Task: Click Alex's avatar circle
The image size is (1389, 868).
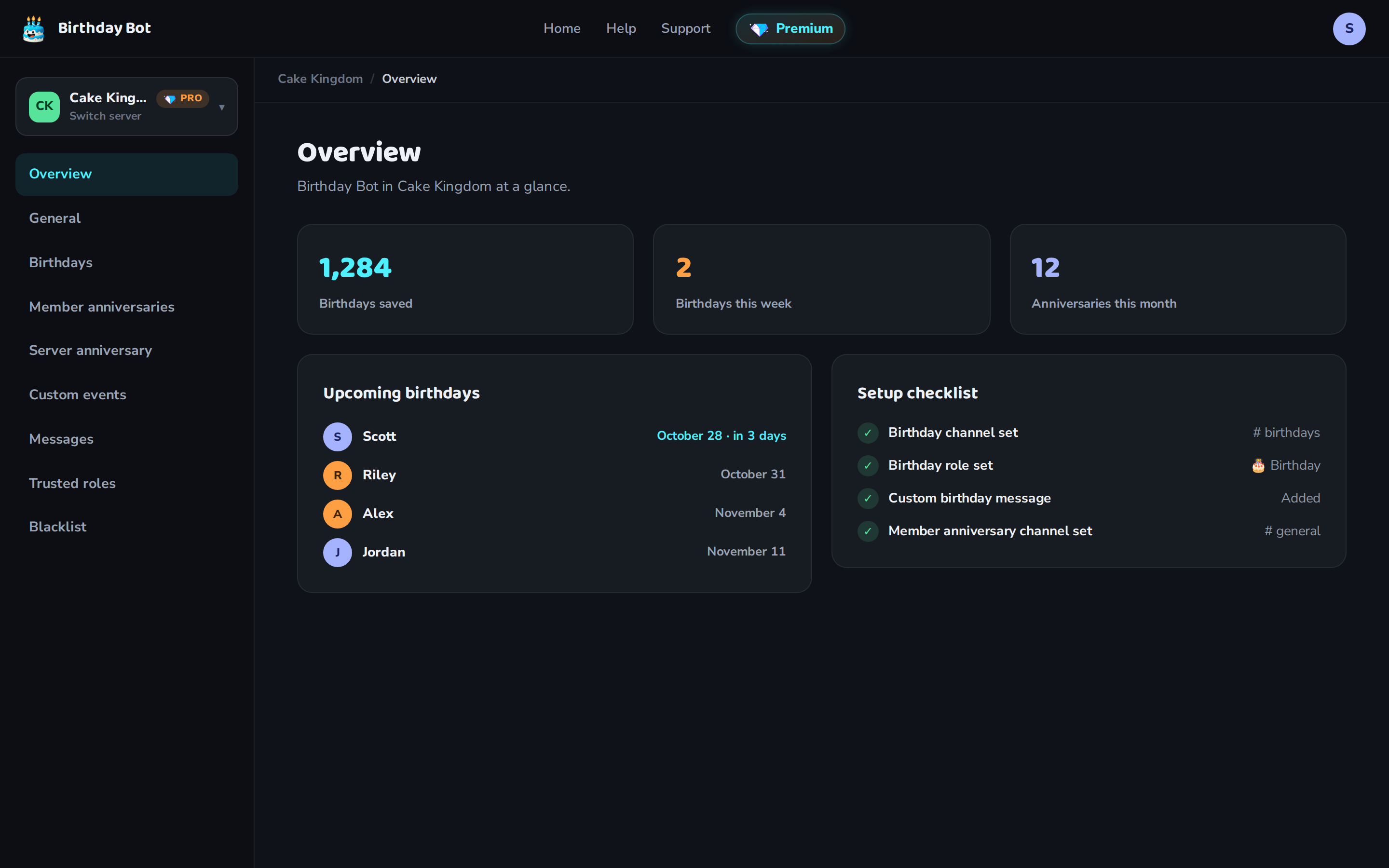Action: pos(338,514)
